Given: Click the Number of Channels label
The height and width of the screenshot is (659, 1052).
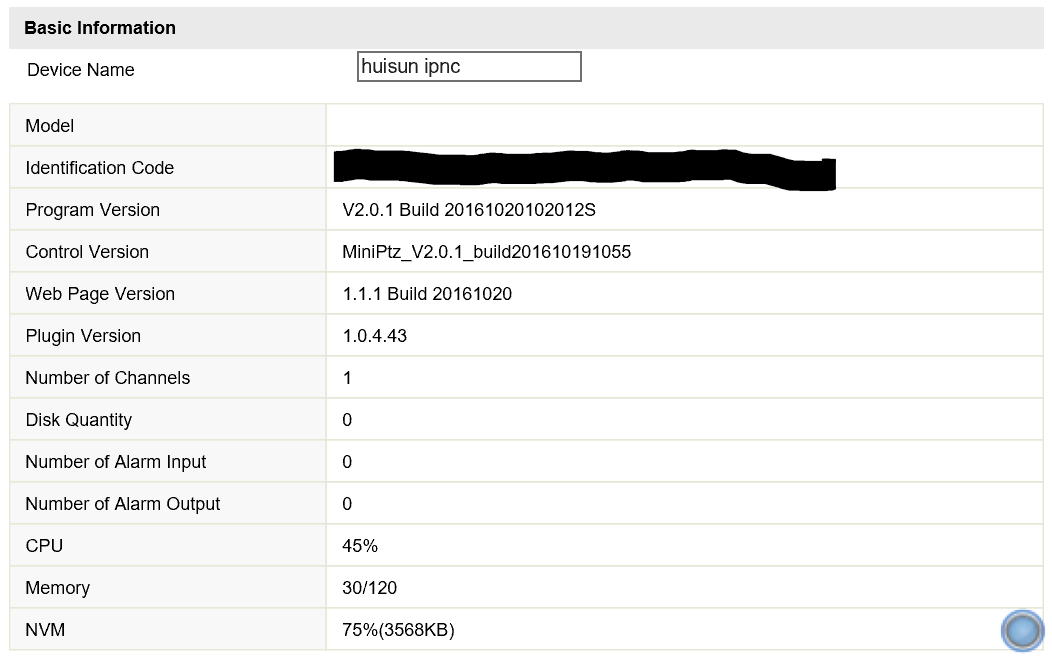Looking at the screenshot, I should tap(108, 378).
